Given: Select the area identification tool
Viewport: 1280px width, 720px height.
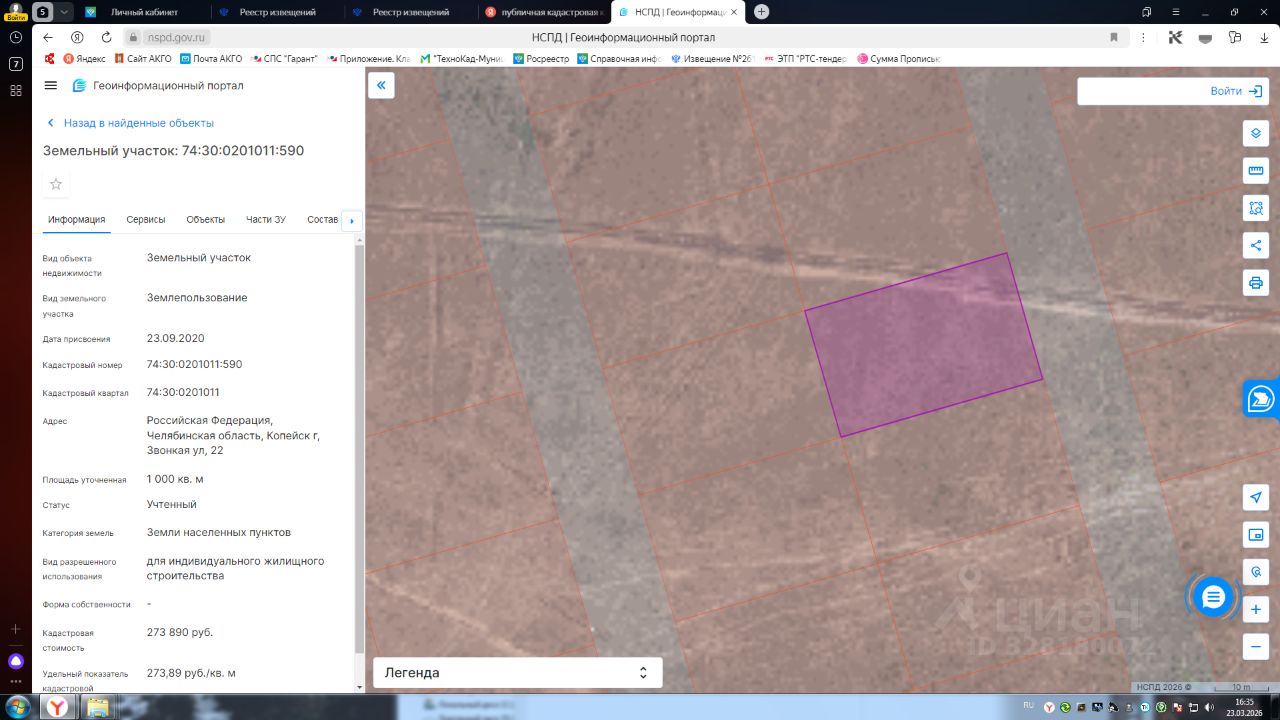Looking at the screenshot, I should click(1256, 208).
